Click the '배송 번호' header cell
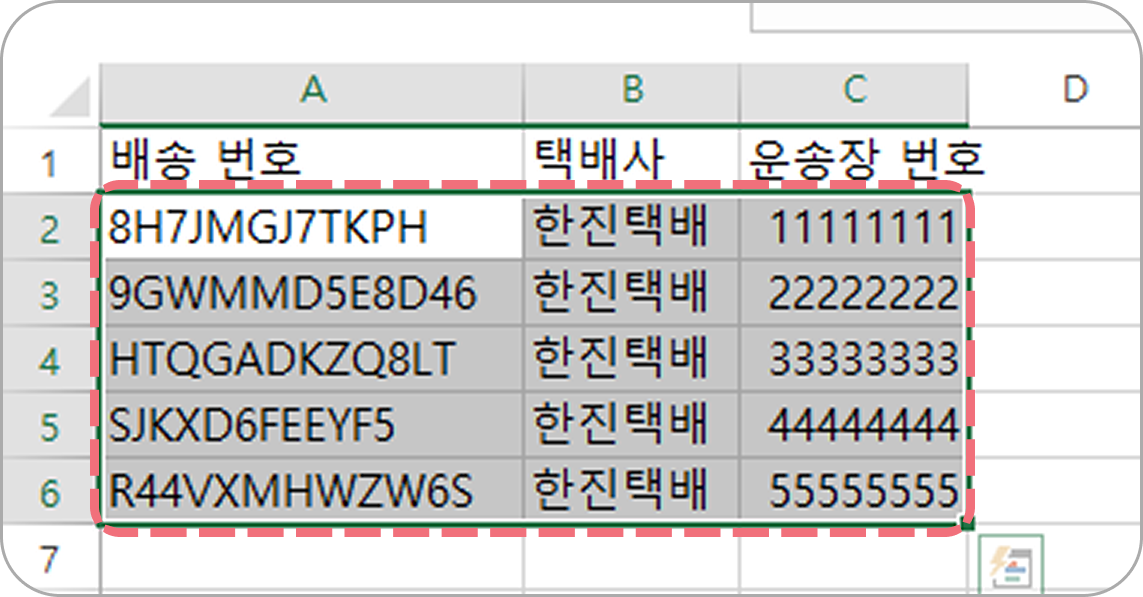Screen dimensions: 1143x597 tap(312, 160)
